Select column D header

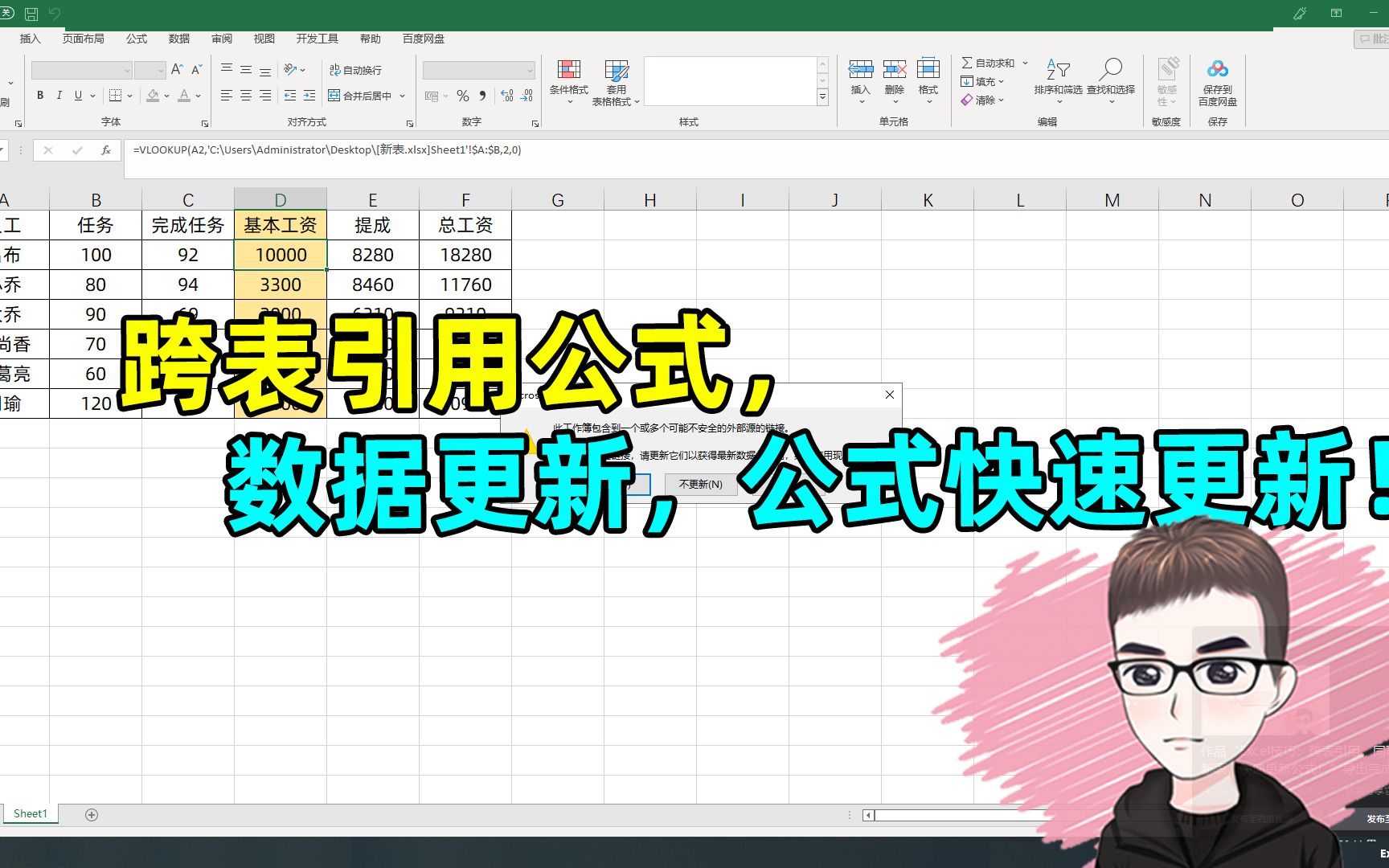281,200
